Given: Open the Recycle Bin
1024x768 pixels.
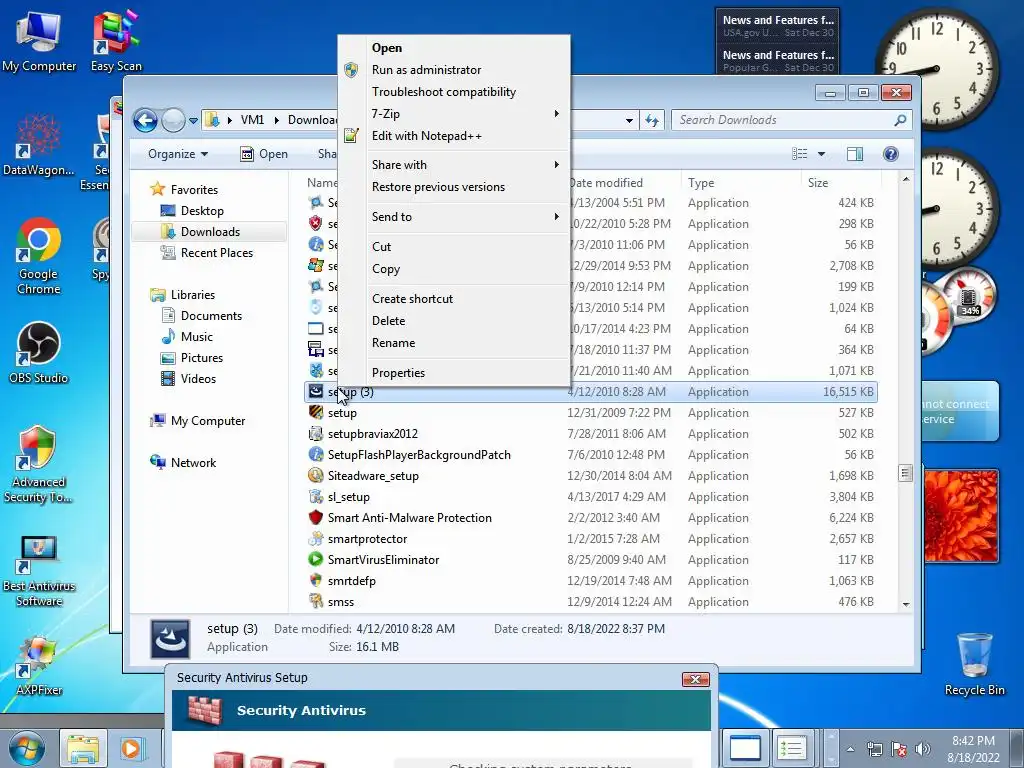Looking at the screenshot, I should pos(974,665).
